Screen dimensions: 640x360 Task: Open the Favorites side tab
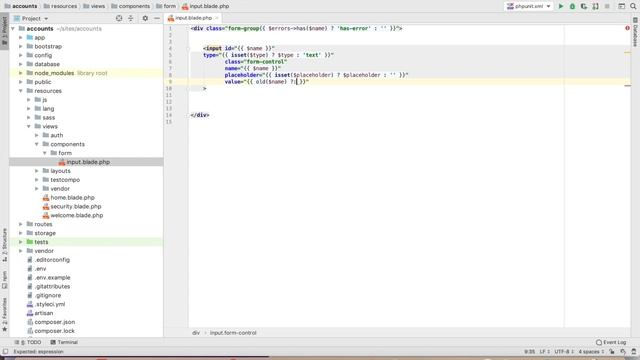coord(4,314)
